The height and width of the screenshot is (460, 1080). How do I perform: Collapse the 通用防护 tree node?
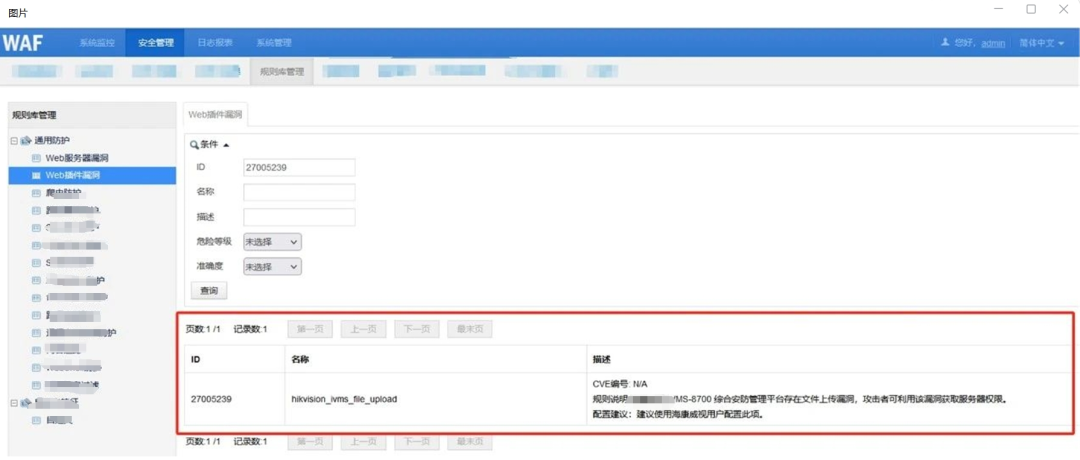14,140
